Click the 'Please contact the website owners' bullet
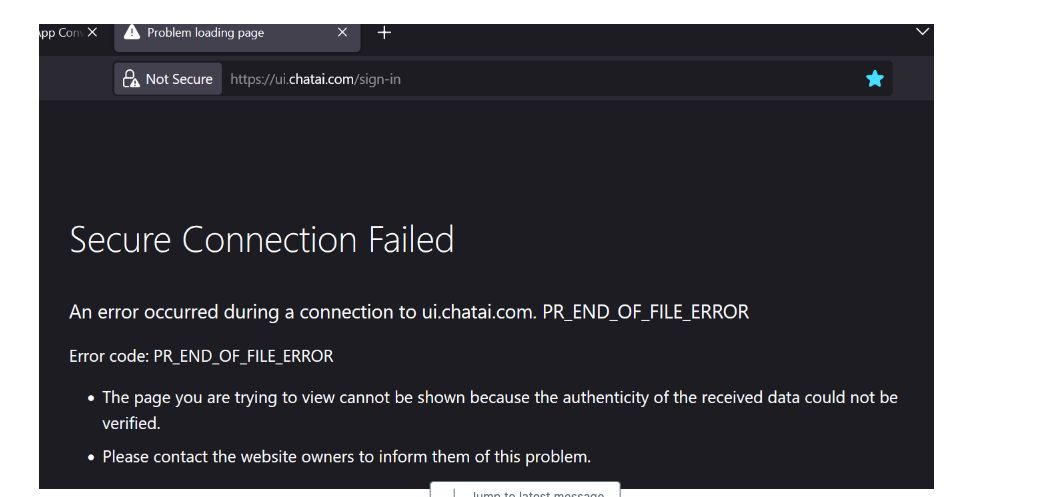 point(346,457)
